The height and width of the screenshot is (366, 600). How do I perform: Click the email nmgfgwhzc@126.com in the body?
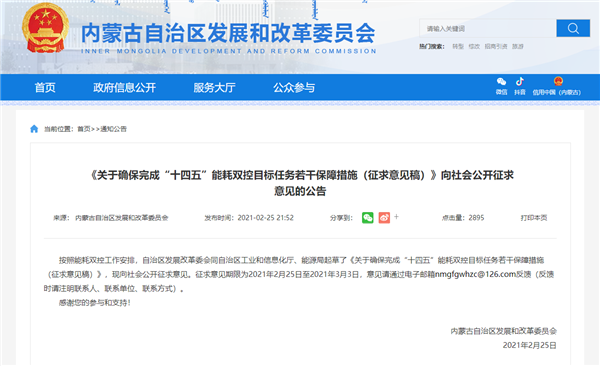click(x=475, y=274)
